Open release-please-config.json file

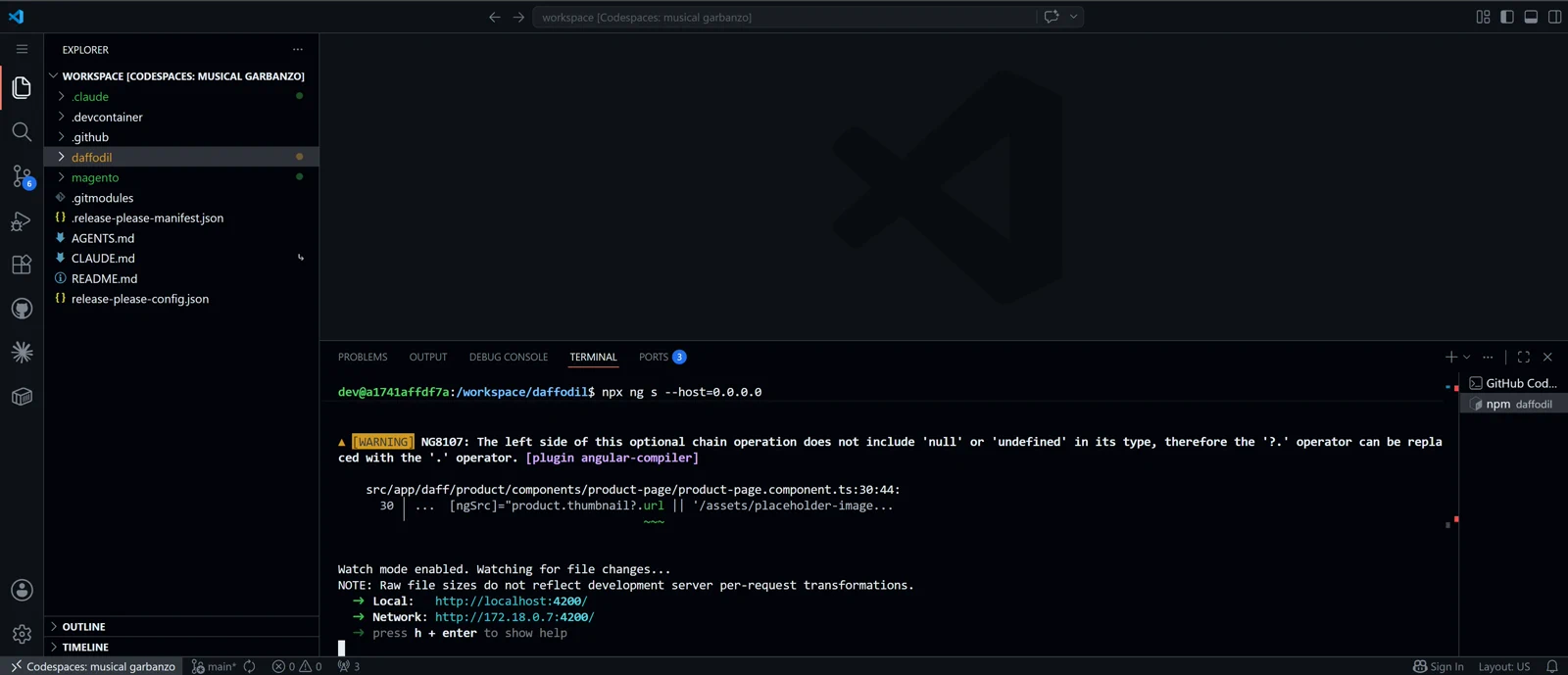[181, 299]
